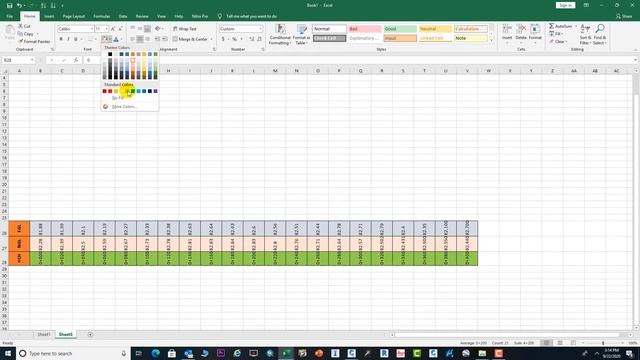Click the Cut scissors icon
The width and height of the screenshot is (640, 360).
20,26
